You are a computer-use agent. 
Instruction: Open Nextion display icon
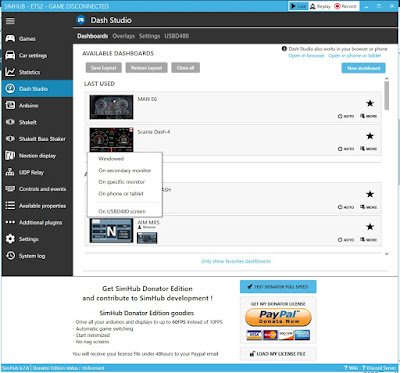[10, 155]
